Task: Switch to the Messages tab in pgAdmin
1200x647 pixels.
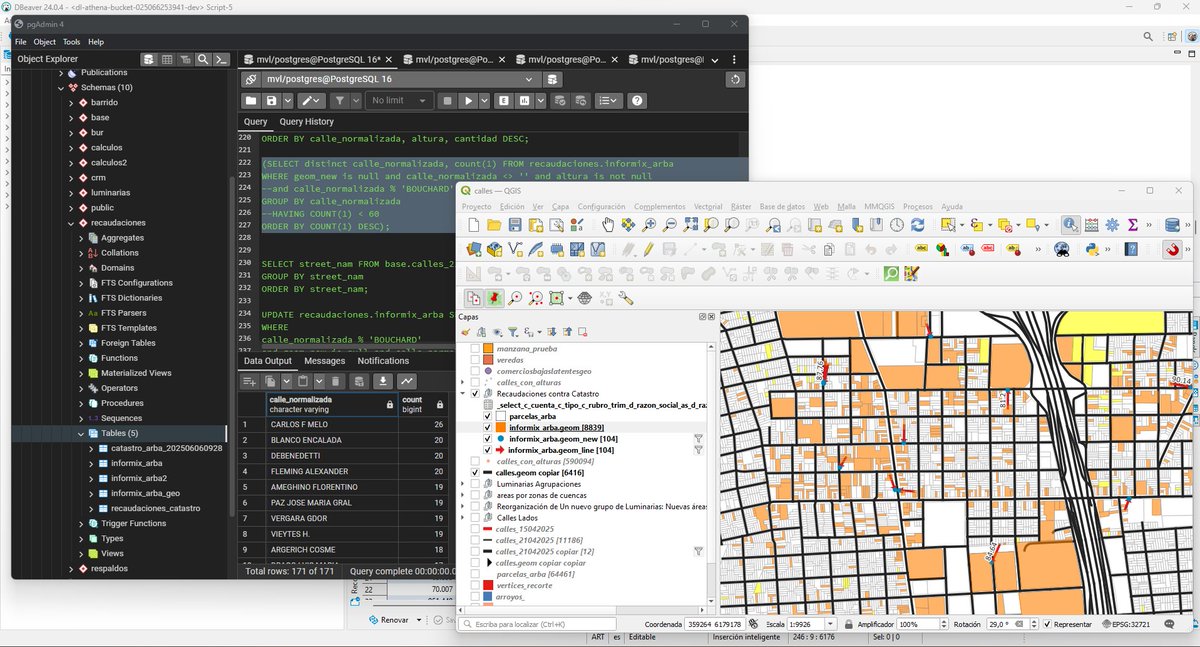Action: click(324, 361)
